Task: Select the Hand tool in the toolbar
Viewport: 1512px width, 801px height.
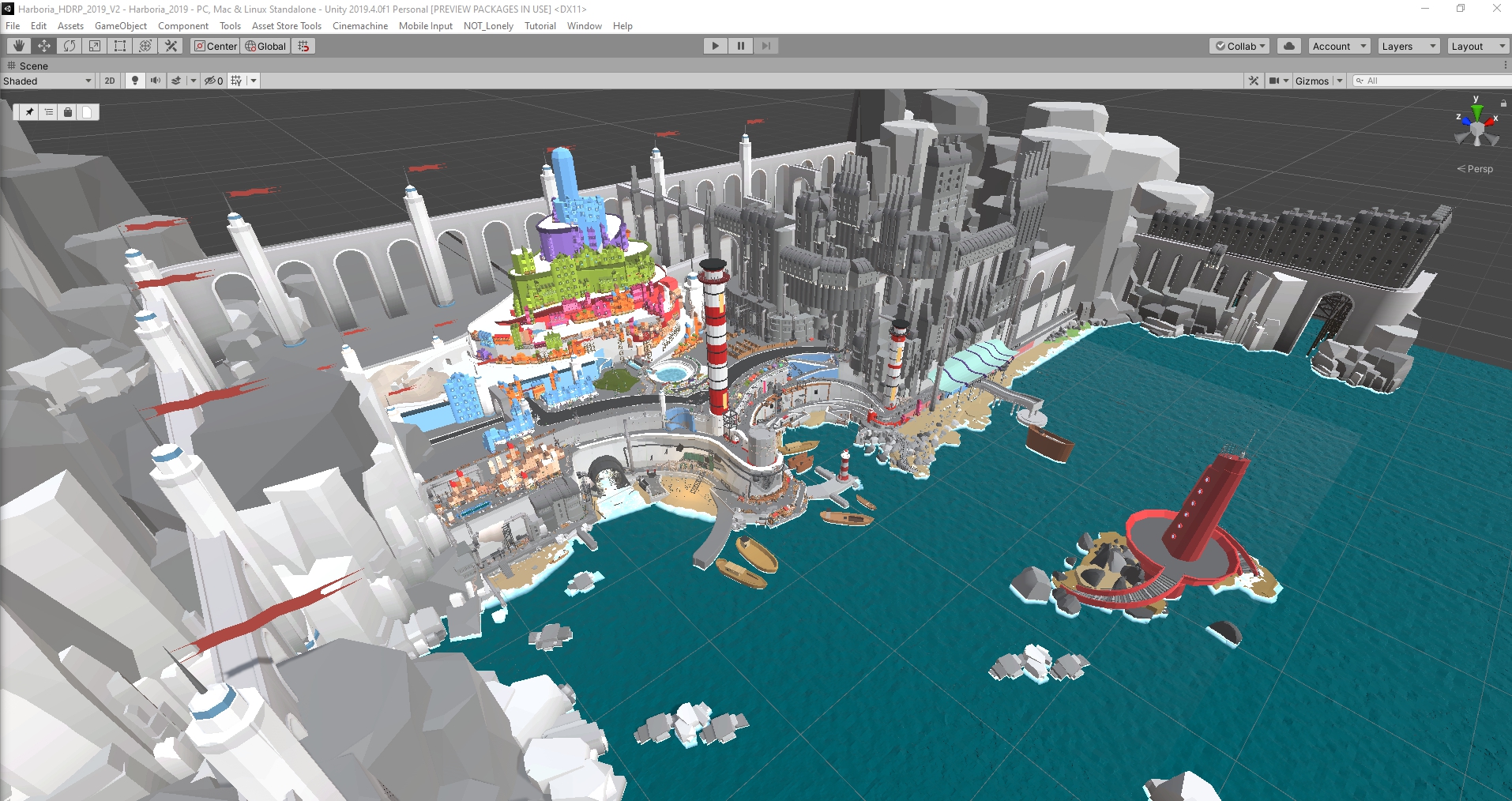Action: click(18, 46)
